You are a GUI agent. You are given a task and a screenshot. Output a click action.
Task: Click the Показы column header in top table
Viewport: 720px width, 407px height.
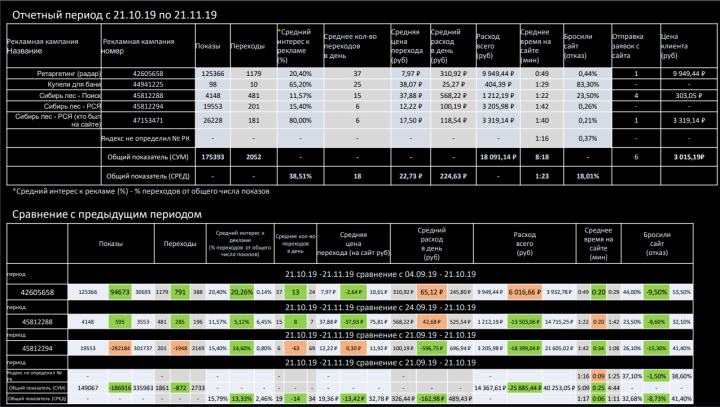tap(208, 46)
